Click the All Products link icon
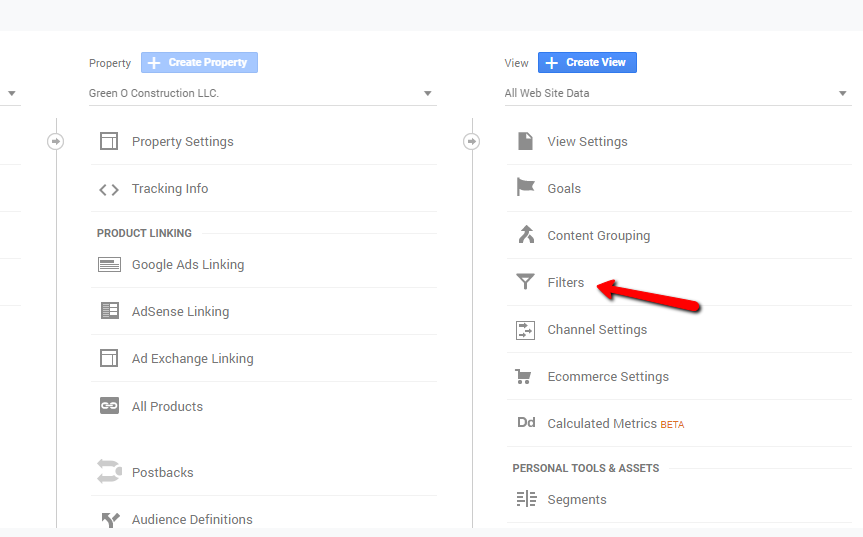This screenshot has width=863, height=537. (109, 406)
